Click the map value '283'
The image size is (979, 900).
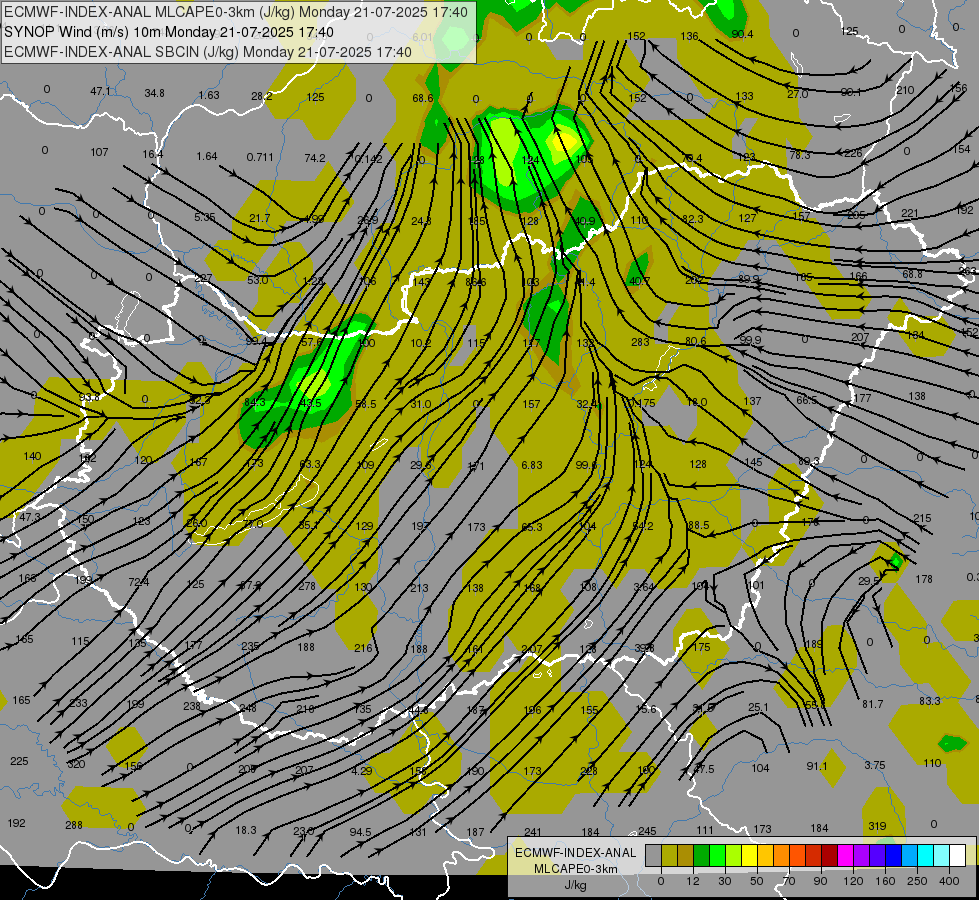click(640, 342)
